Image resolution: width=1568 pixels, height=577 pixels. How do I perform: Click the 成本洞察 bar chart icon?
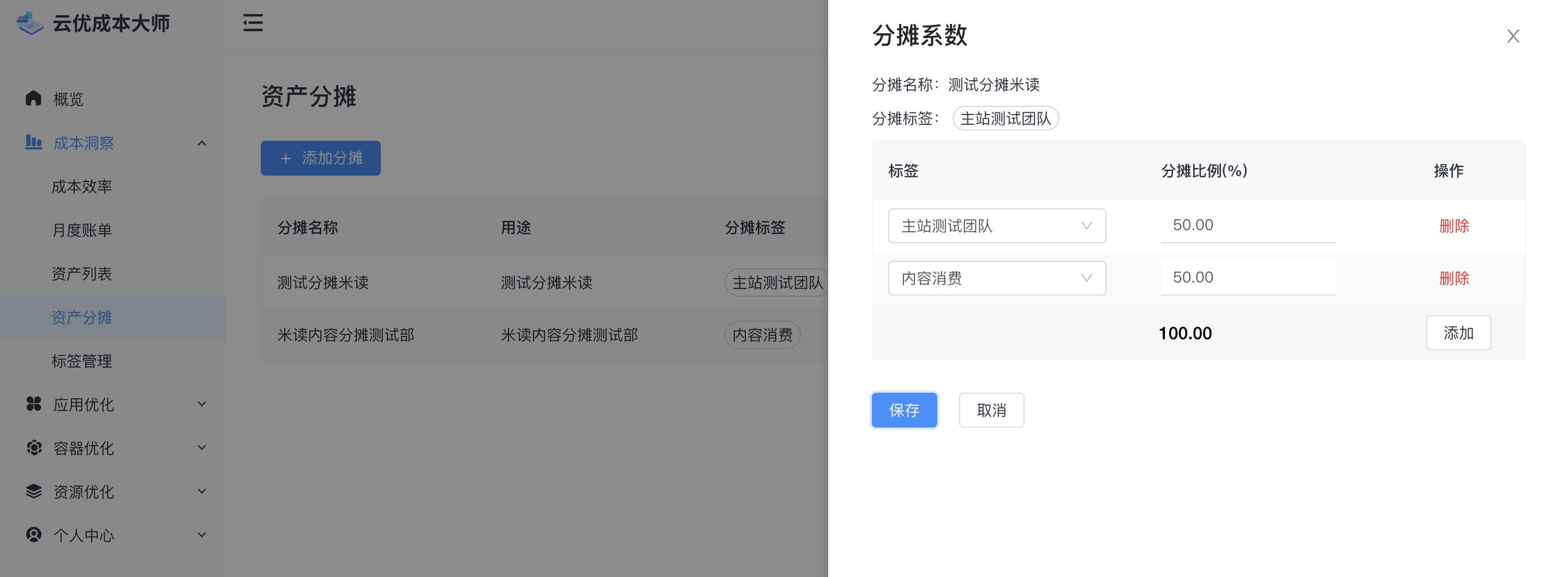33,142
